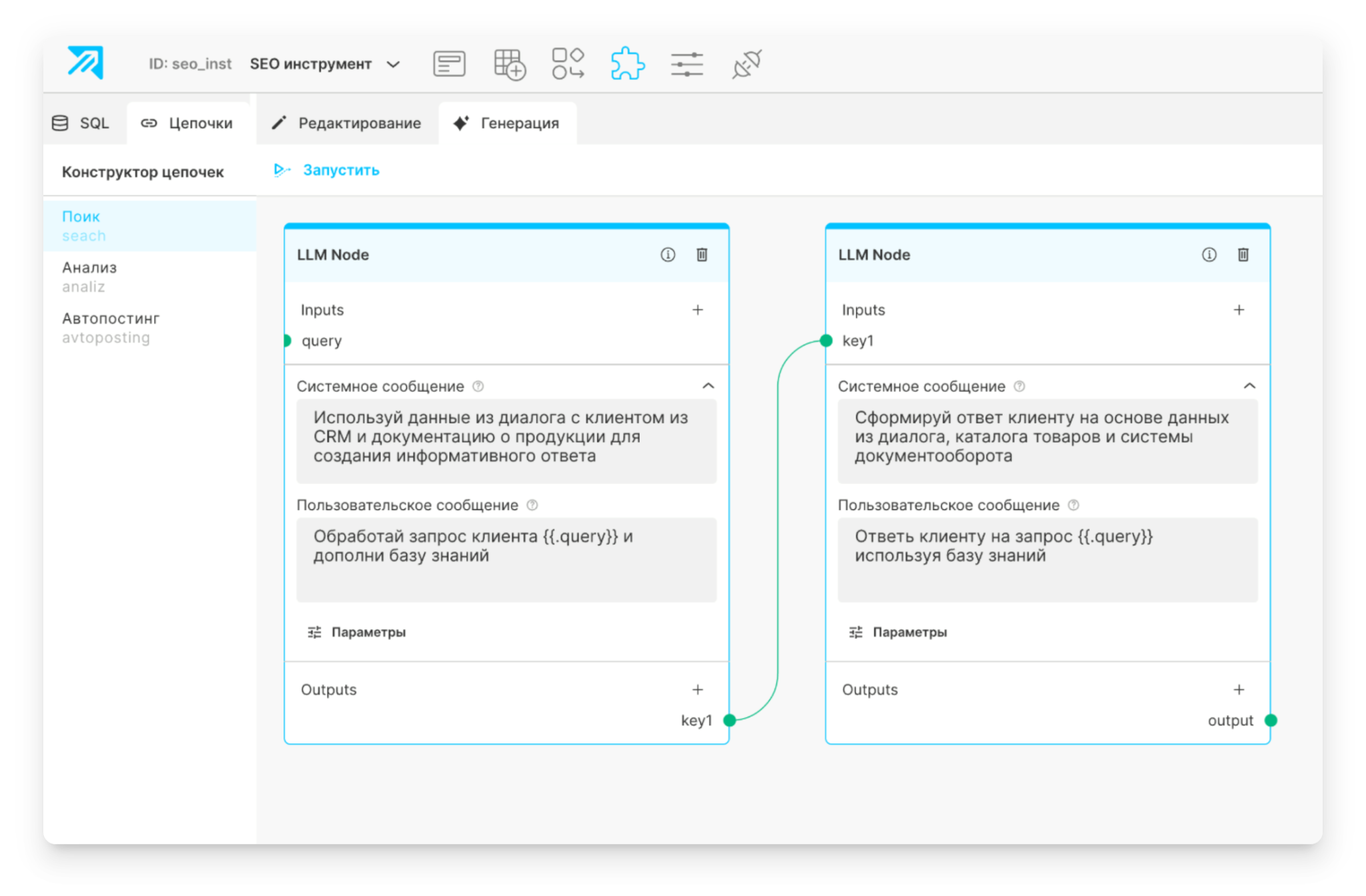Collapse Системное сообщение in second node
The image size is (1366, 896).
coord(1249,386)
